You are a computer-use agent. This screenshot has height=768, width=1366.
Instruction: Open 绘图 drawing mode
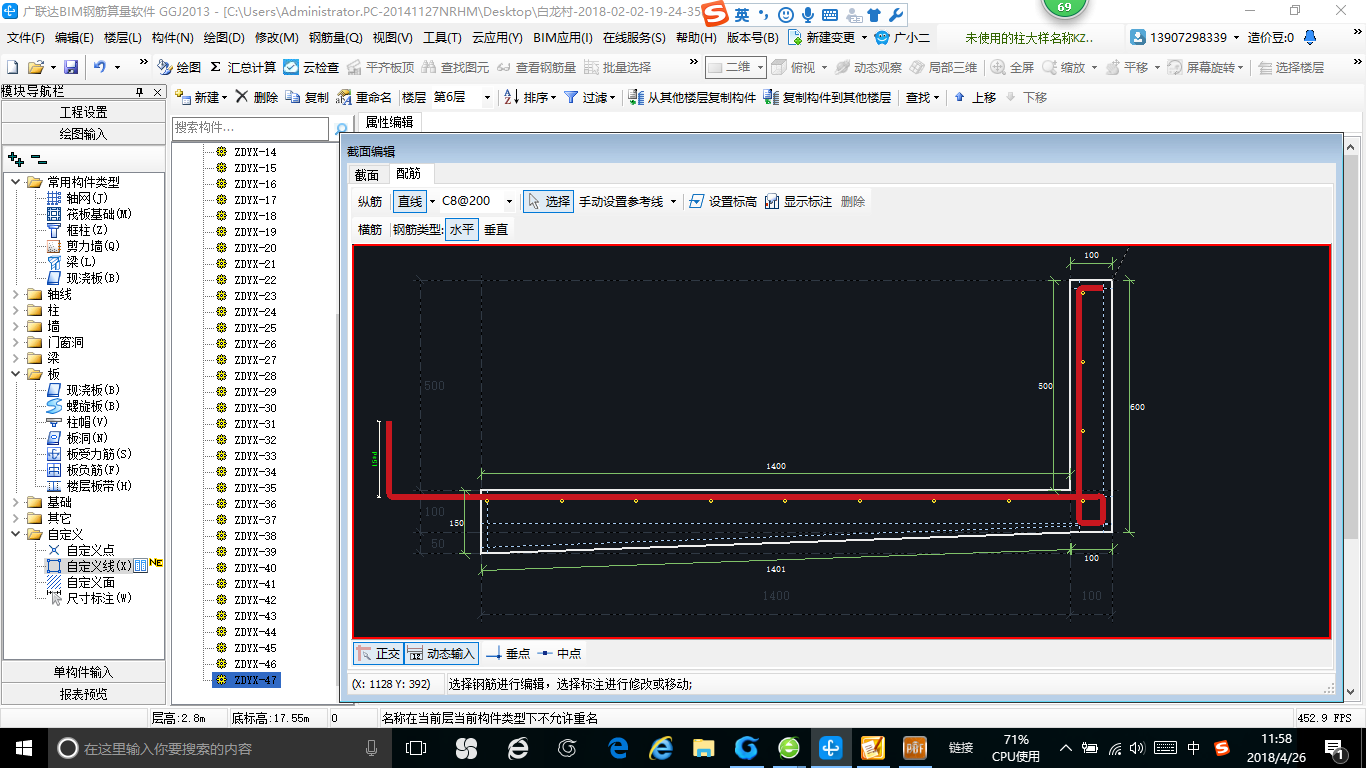pyautogui.click(x=180, y=67)
